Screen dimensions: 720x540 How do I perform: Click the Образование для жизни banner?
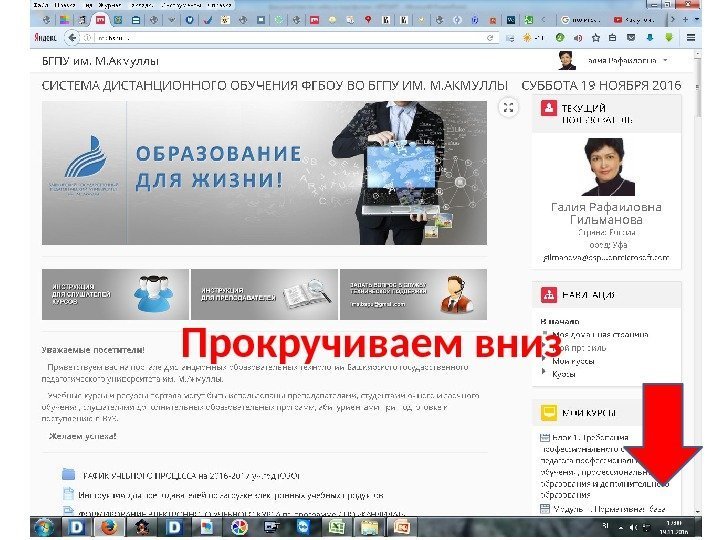point(264,173)
